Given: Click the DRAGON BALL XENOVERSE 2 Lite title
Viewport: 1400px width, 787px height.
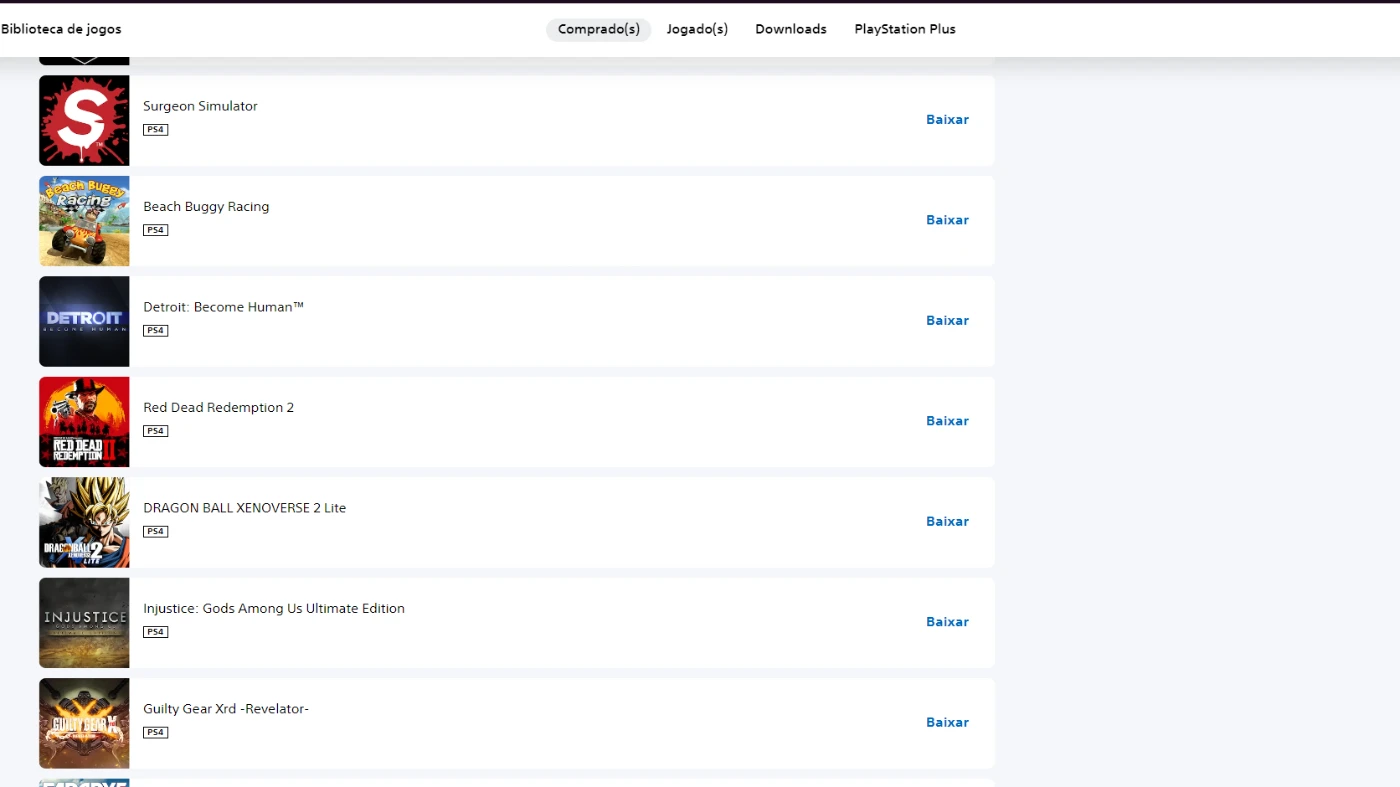Looking at the screenshot, I should [x=244, y=508].
